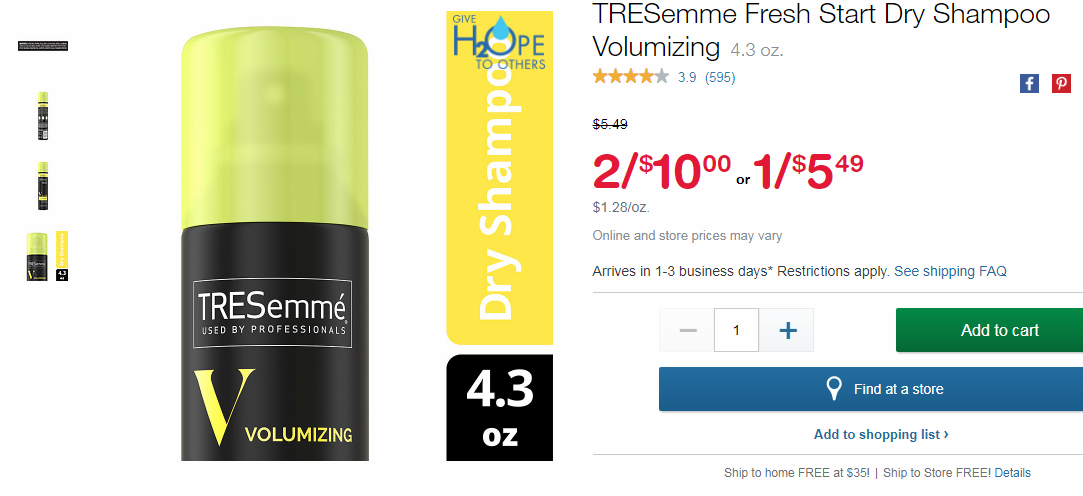Image resolution: width=1083 pixels, height=496 pixels.
Task: Select the third bottle thumbnail
Action: (43, 186)
